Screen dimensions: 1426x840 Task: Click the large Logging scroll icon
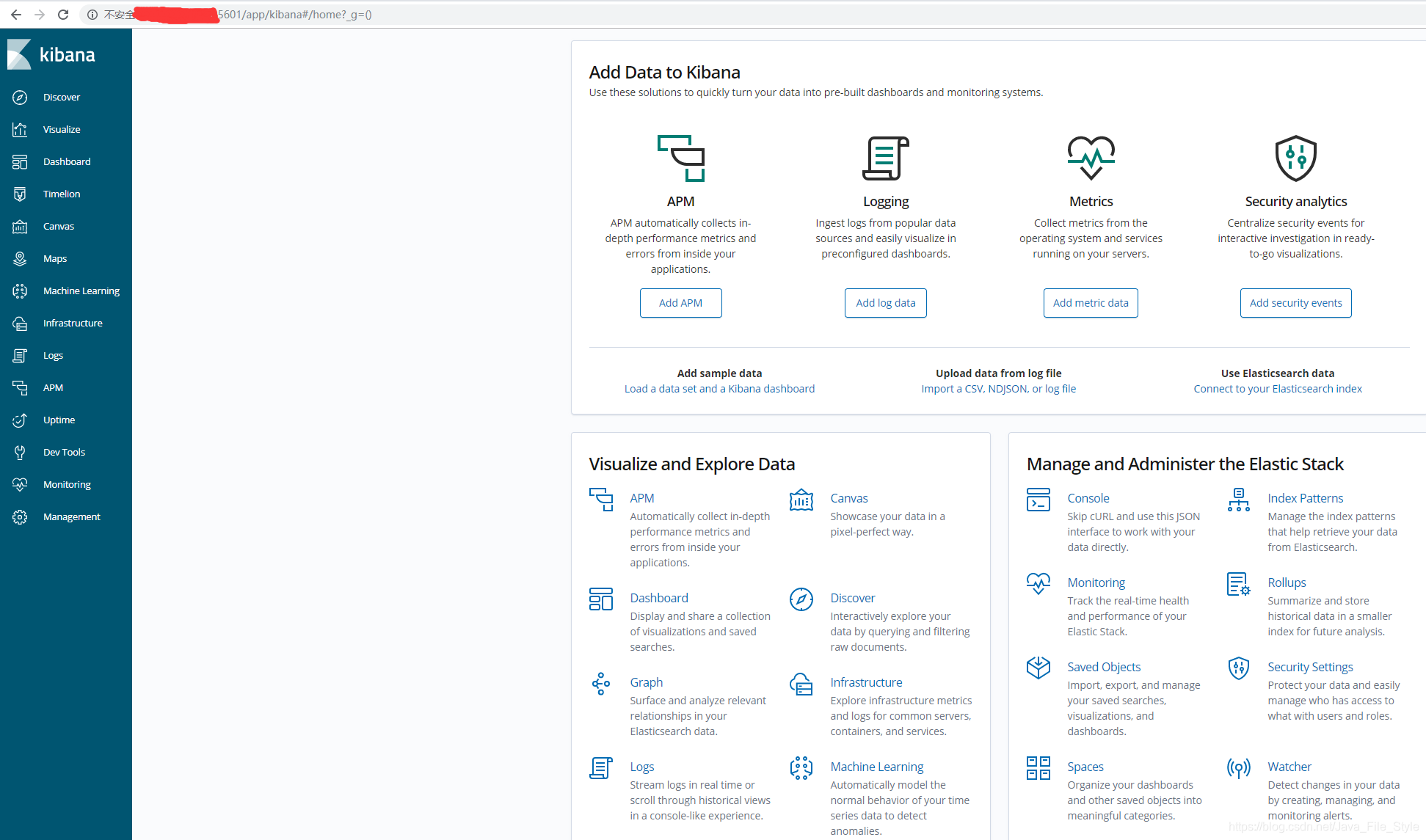(x=886, y=158)
